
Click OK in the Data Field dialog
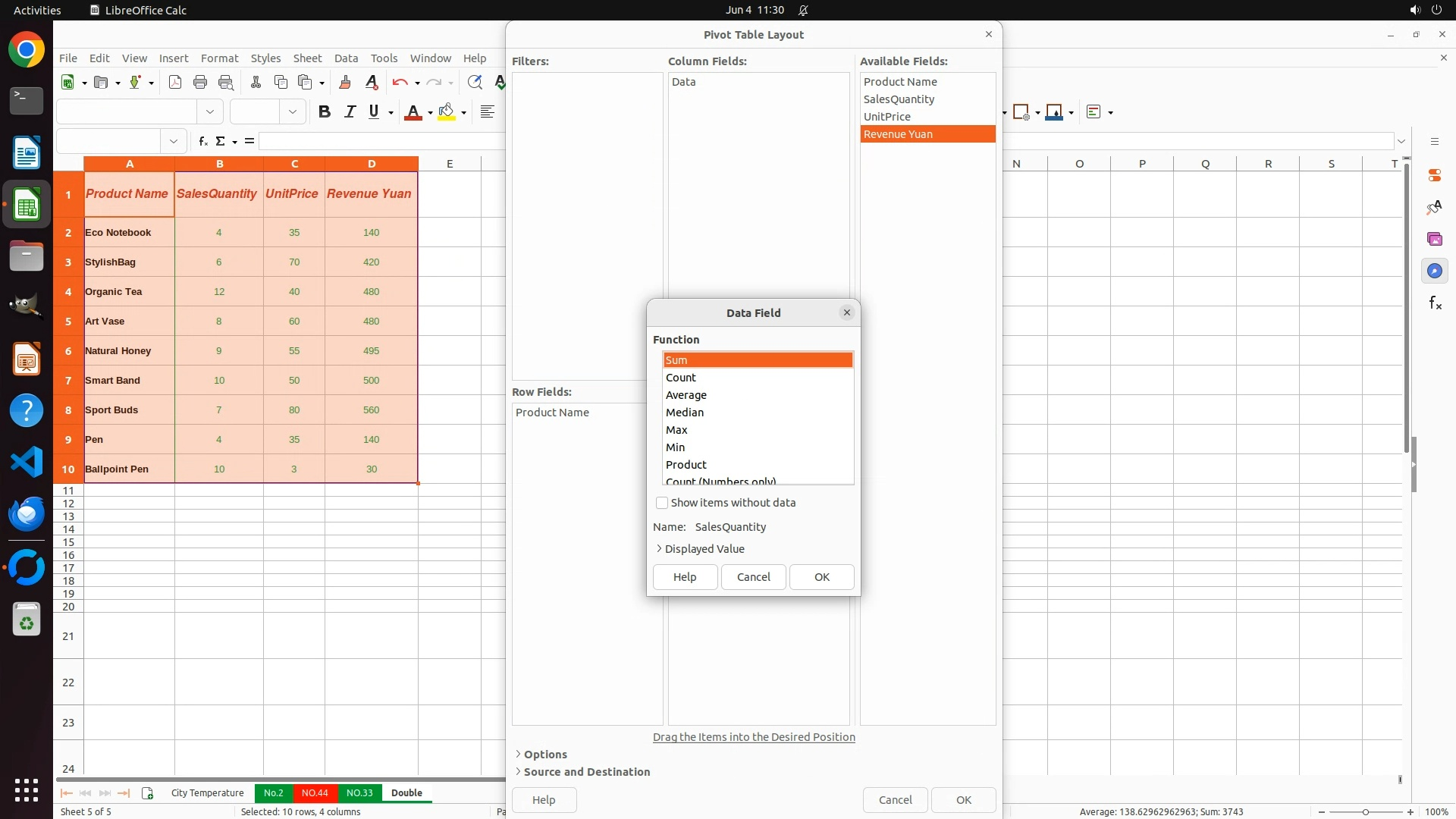point(821,577)
